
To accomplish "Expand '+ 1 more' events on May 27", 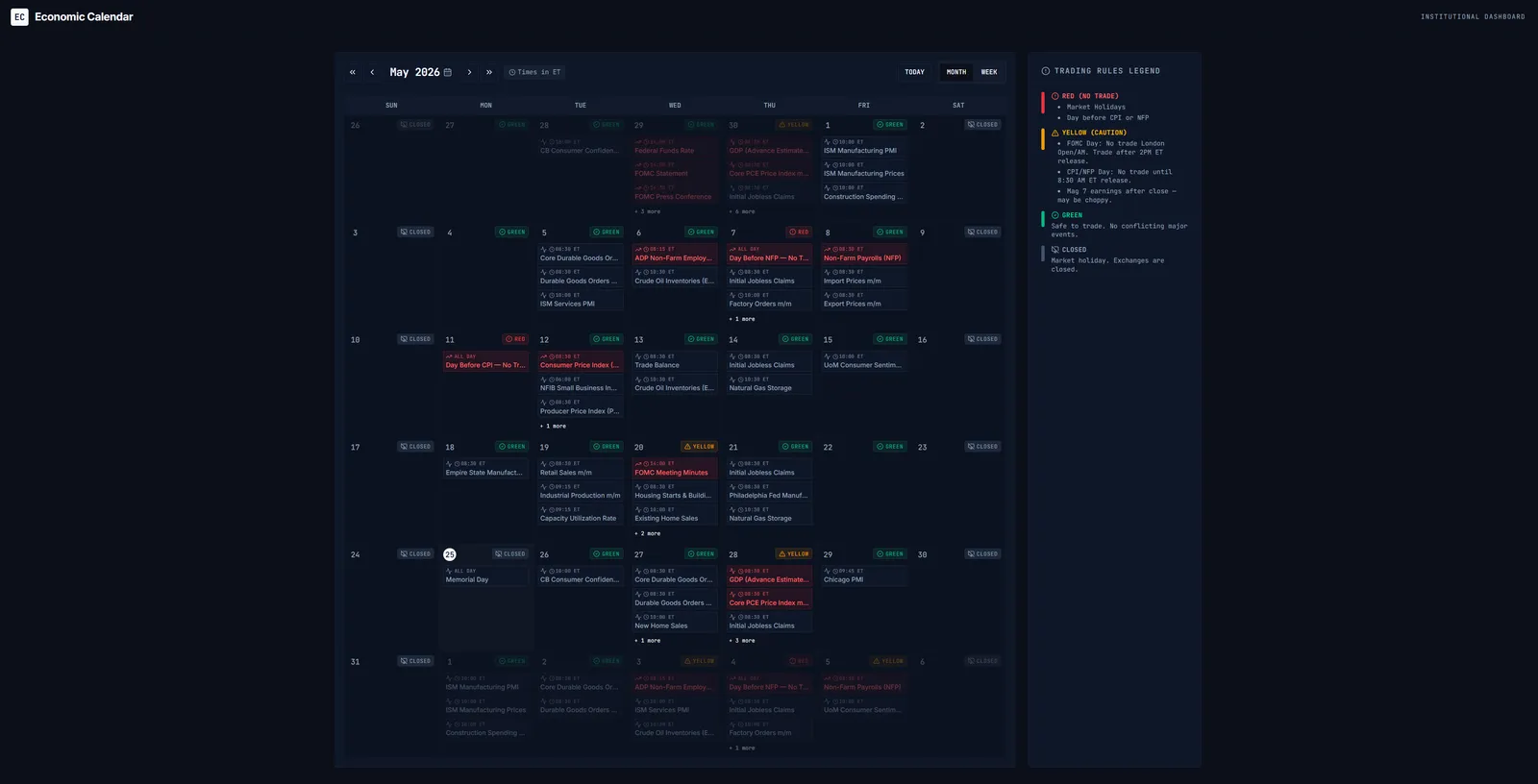I will click(648, 641).
